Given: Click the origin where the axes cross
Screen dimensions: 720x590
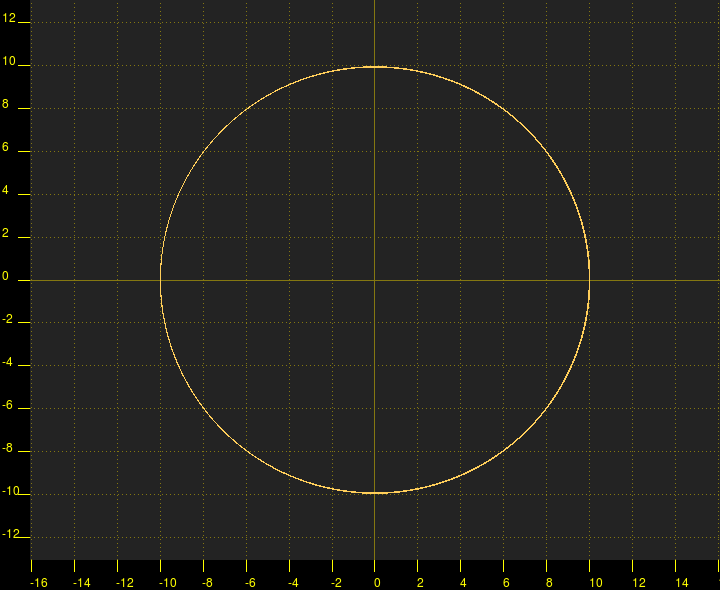Looking at the screenshot, I should point(375,280).
